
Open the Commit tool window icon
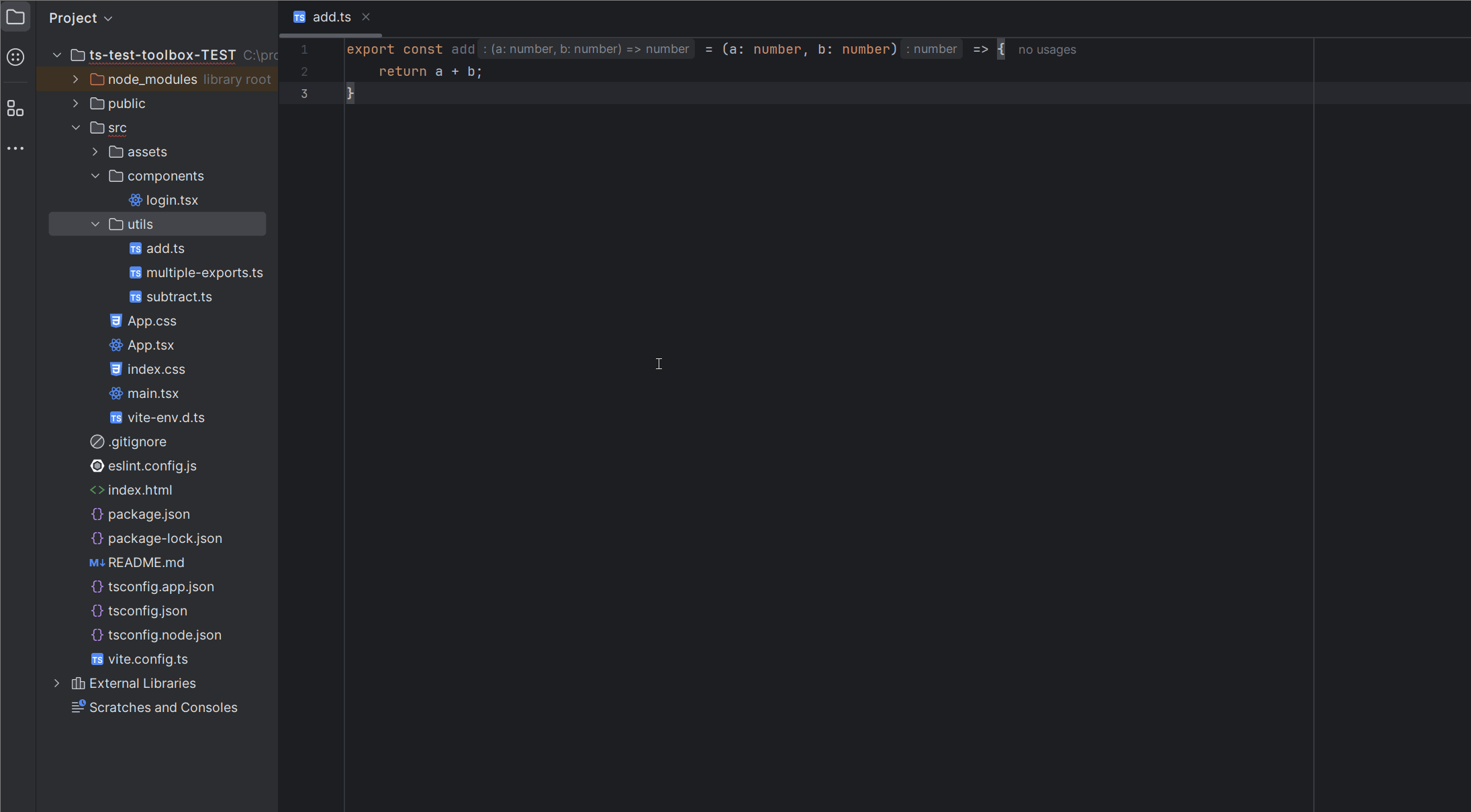click(x=15, y=57)
